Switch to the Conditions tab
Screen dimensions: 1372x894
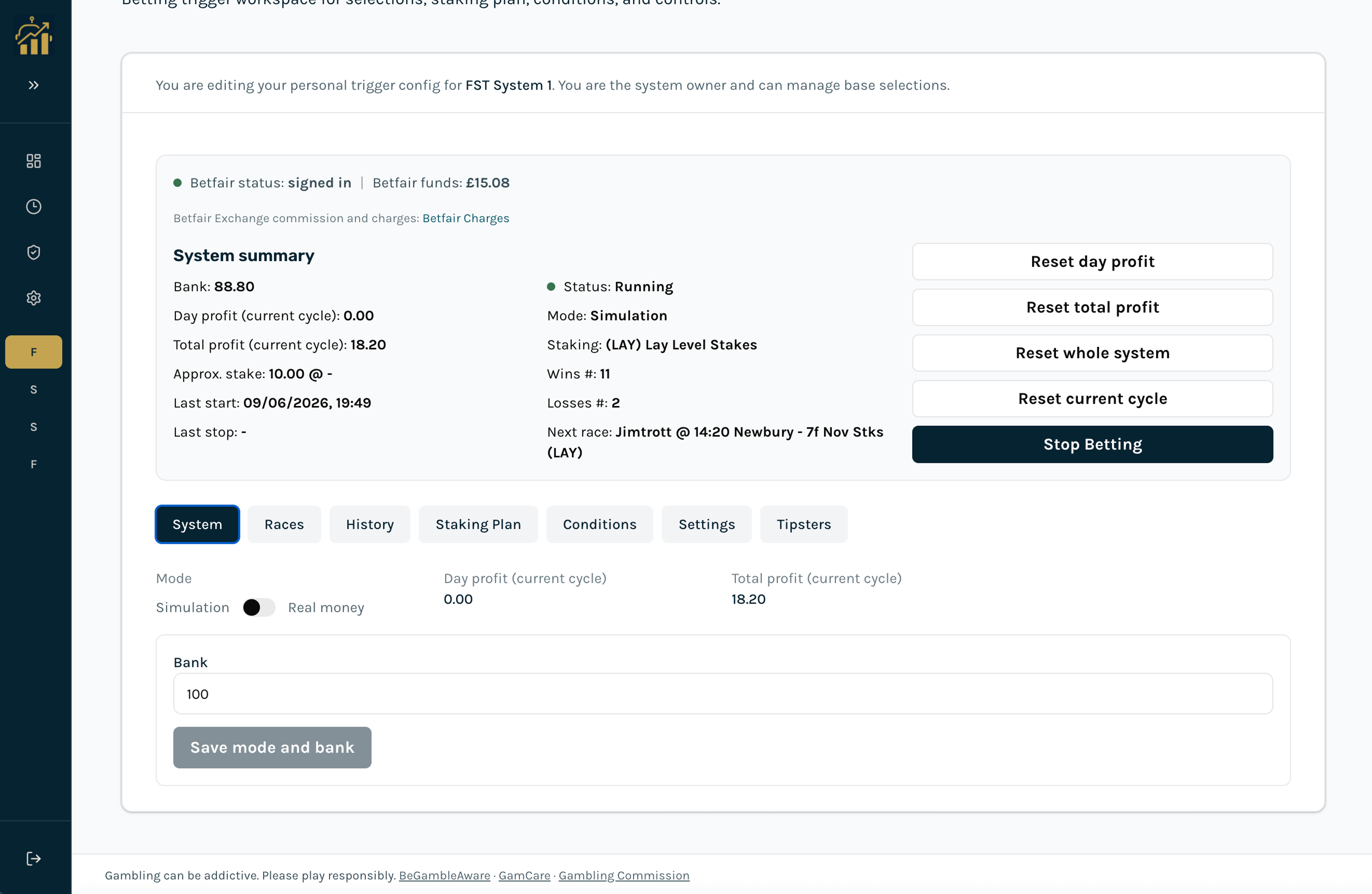pos(599,524)
